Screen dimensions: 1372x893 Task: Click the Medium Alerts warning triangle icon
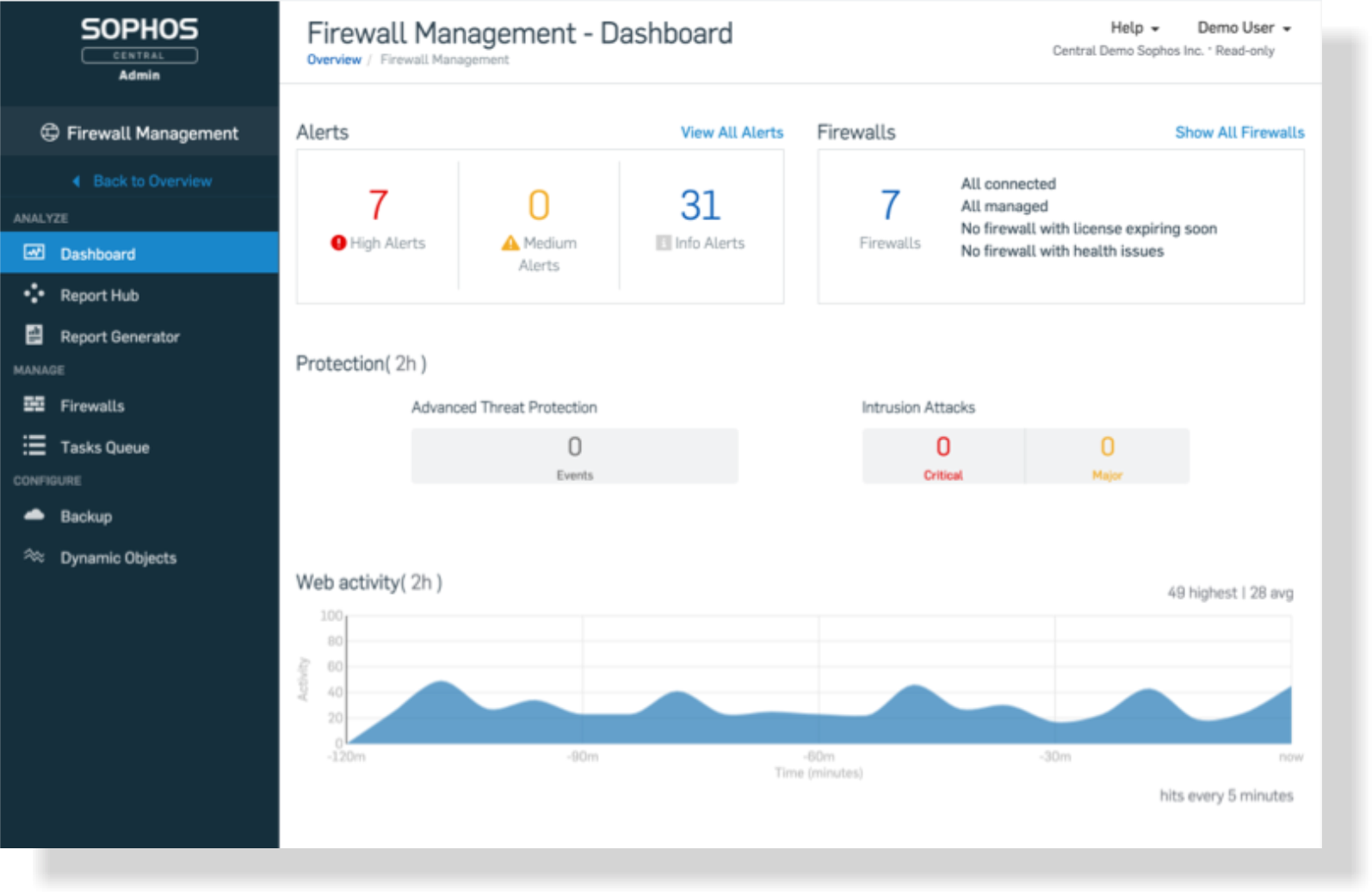[510, 243]
